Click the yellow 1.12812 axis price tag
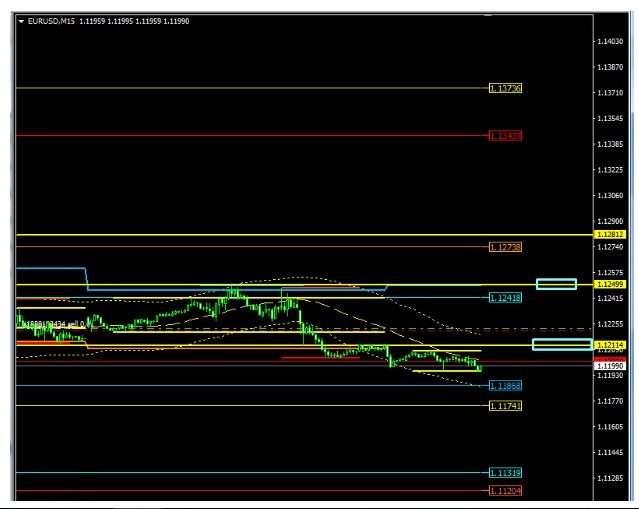This screenshot has height=509, width=639. 610,234
